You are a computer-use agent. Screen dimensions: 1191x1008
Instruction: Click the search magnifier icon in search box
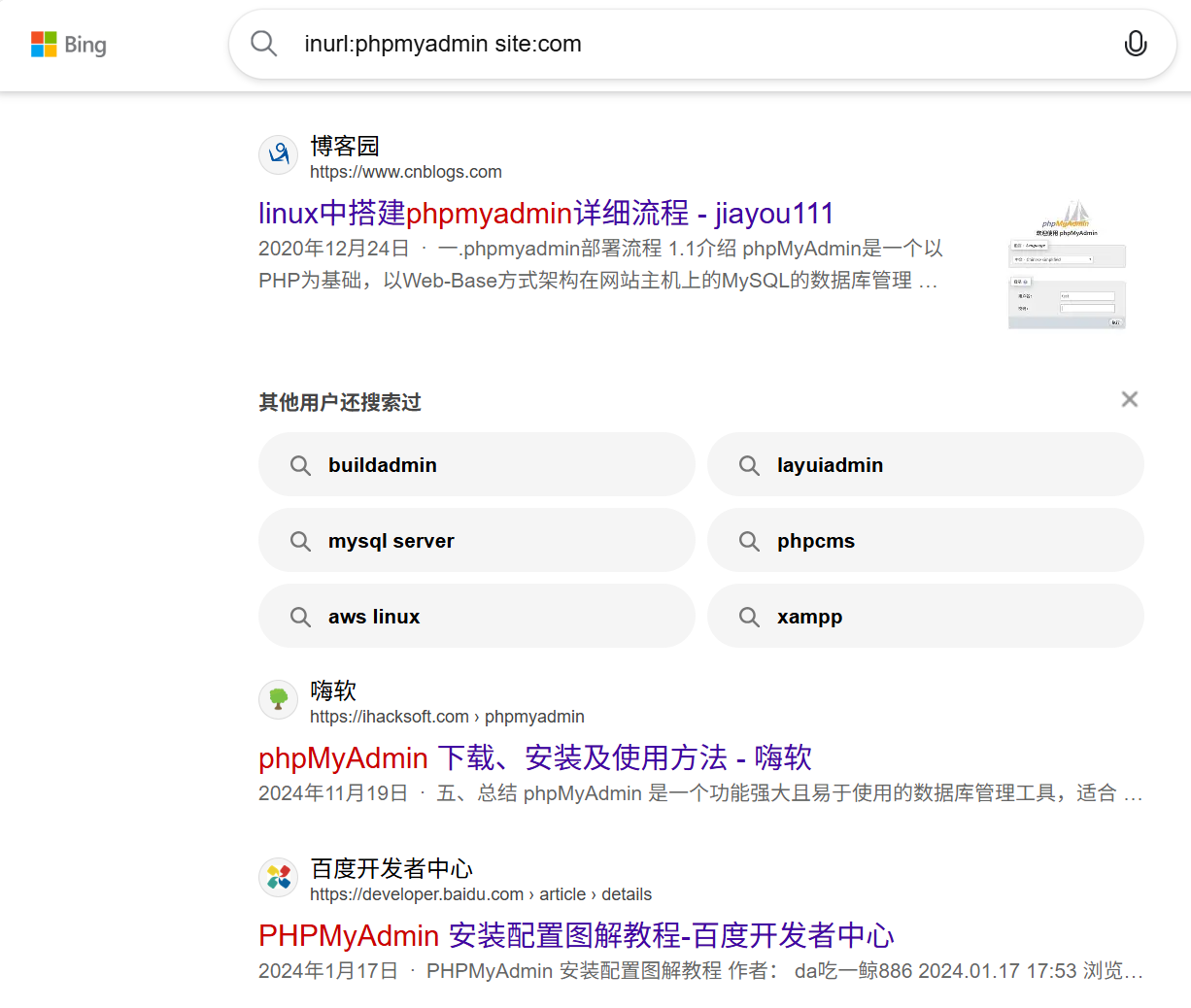(264, 44)
